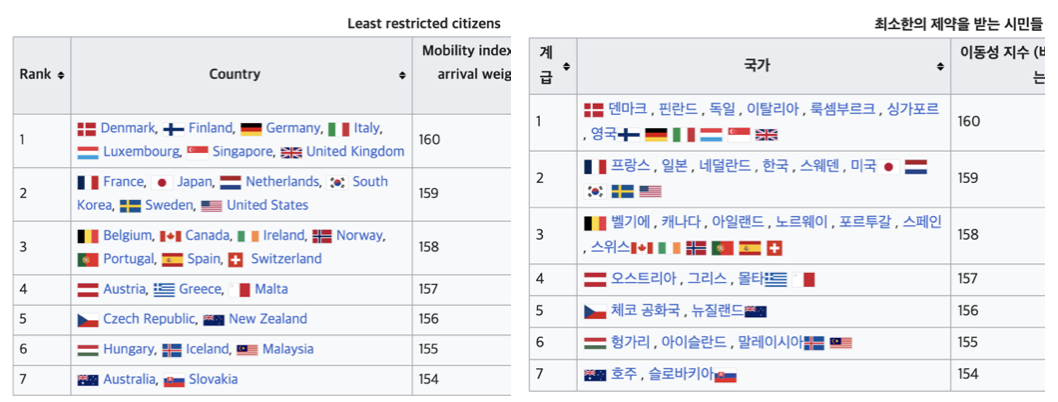Click the Slovakia flag in the Korean table

pyautogui.click(x=726, y=376)
